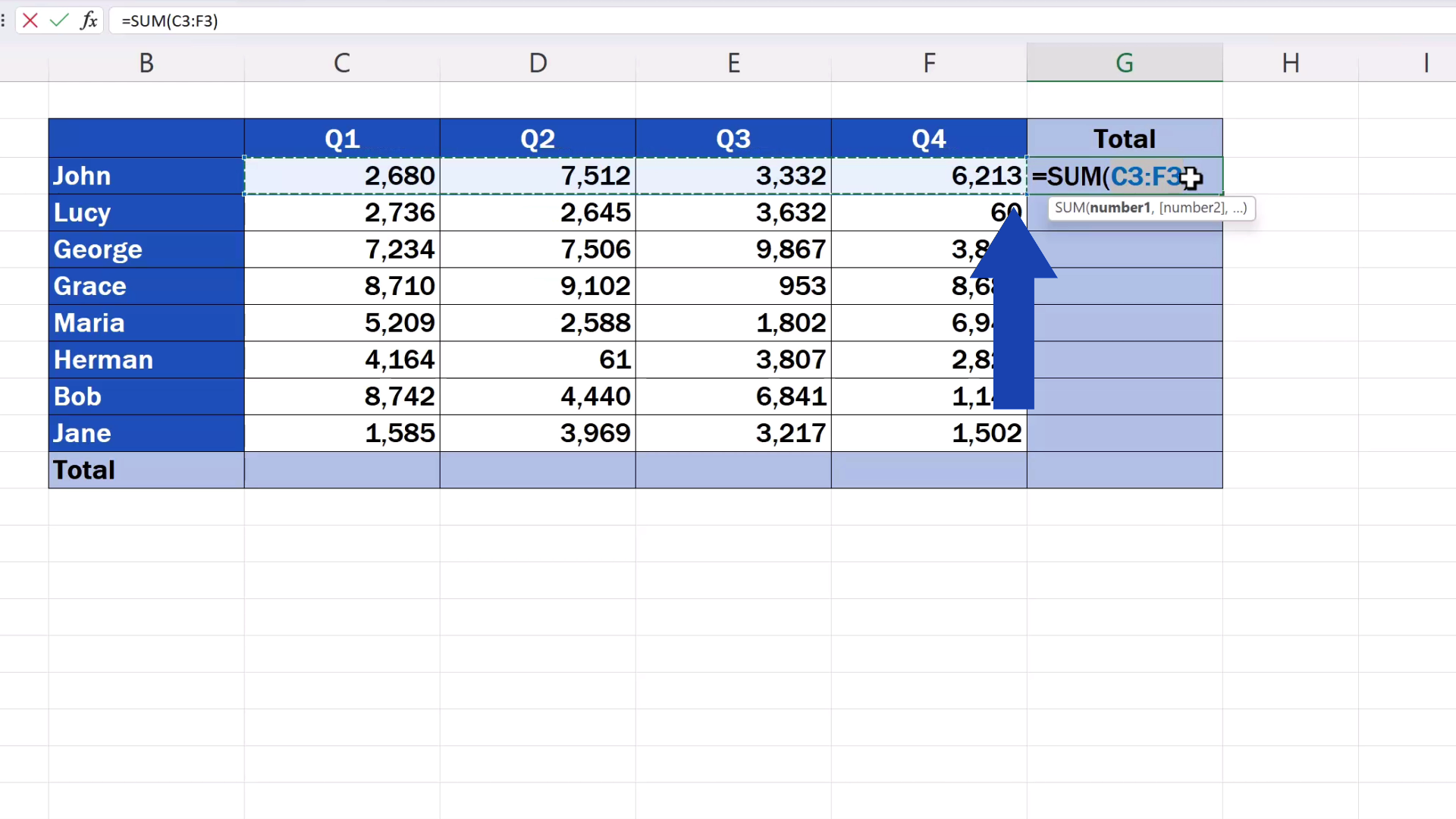
Task: Click the cancel entry X icon
Action: coord(30,20)
